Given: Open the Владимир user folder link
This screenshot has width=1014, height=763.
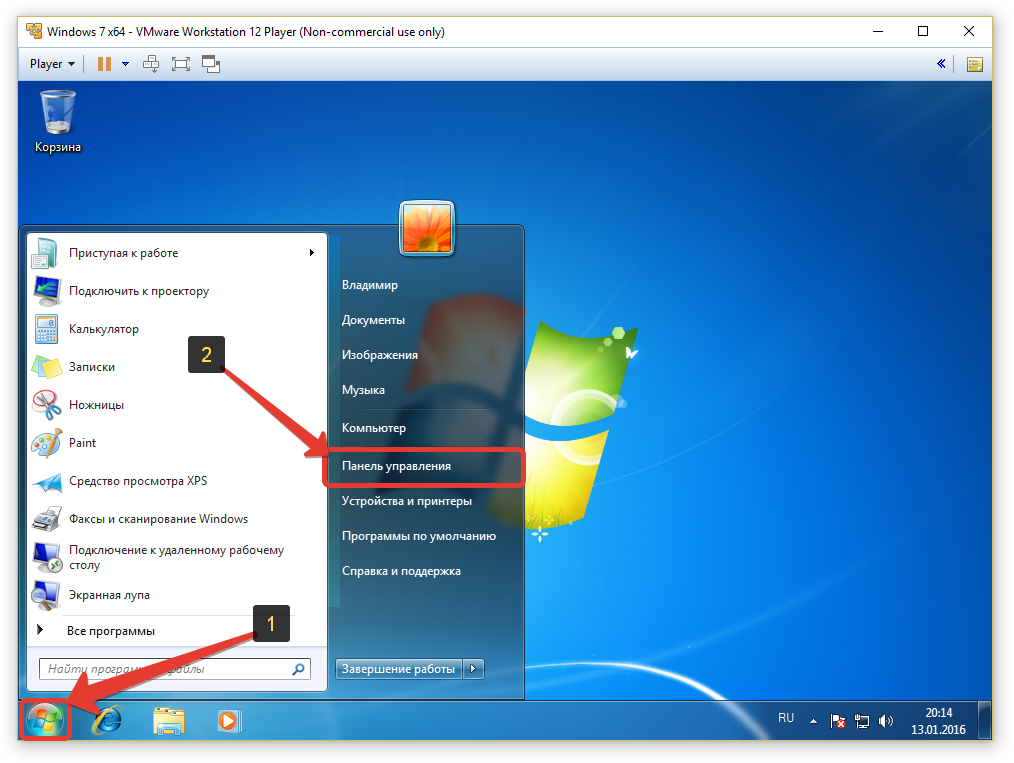Looking at the screenshot, I should [x=370, y=285].
